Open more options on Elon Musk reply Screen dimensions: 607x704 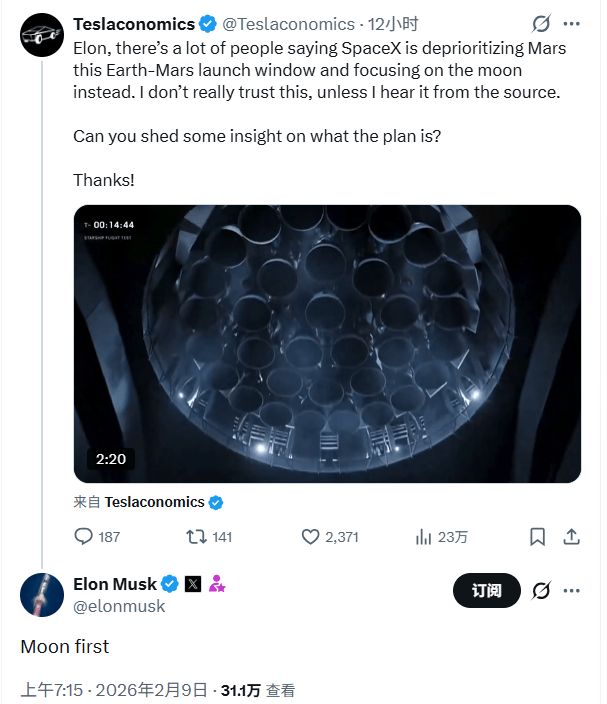pos(572,590)
